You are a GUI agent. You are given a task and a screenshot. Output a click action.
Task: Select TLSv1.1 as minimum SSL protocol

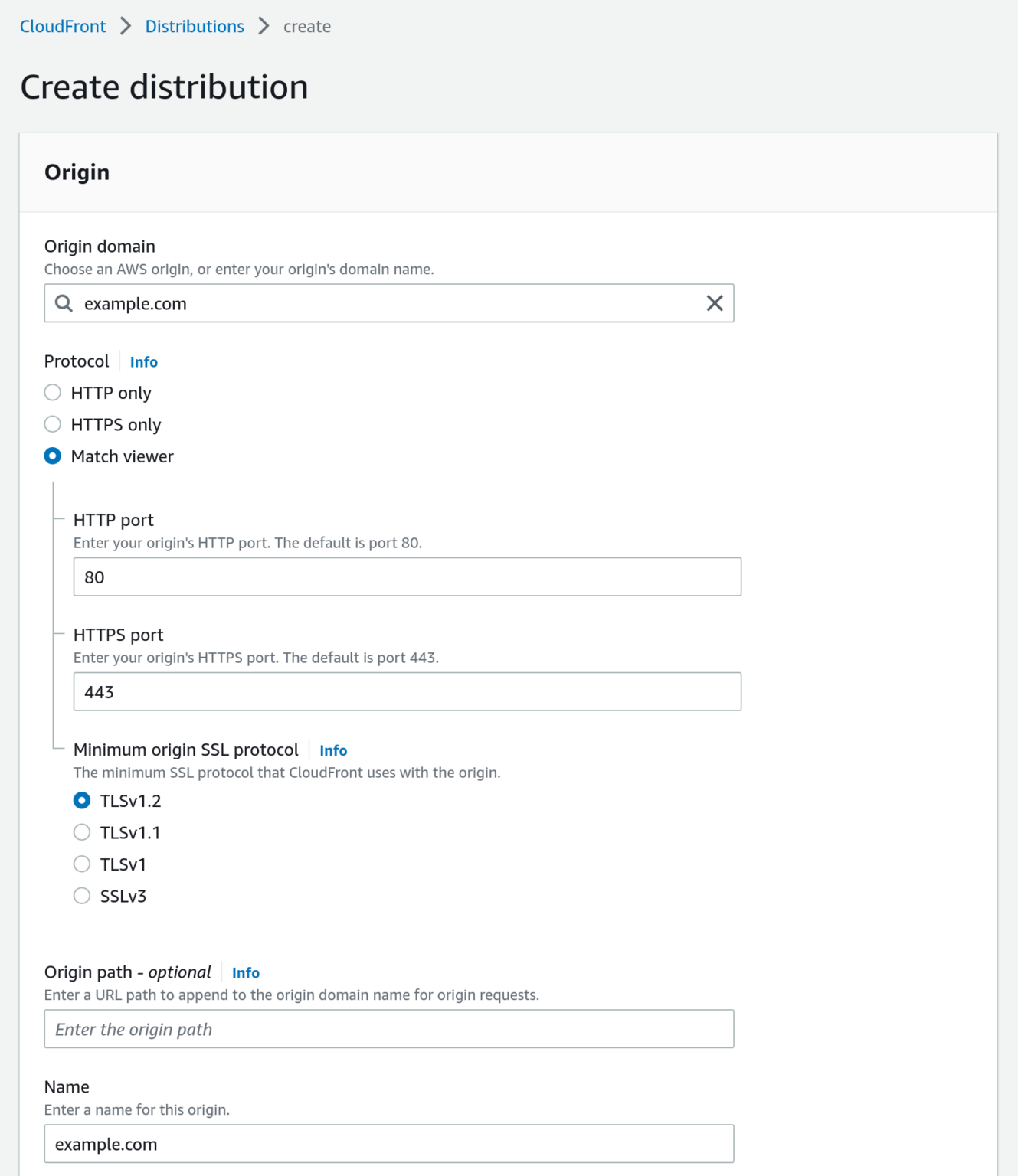[82, 832]
